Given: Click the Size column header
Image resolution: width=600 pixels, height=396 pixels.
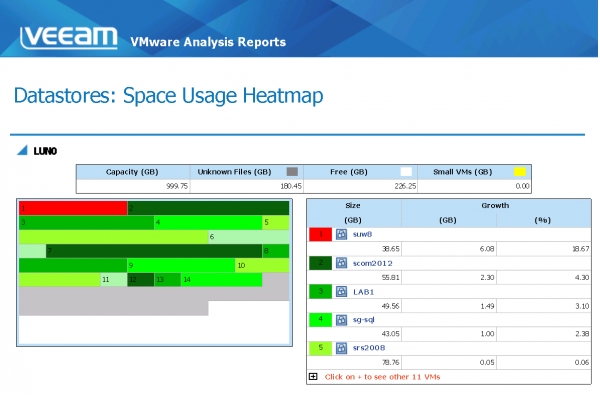Looking at the screenshot, I should click(x=353, y=205).
